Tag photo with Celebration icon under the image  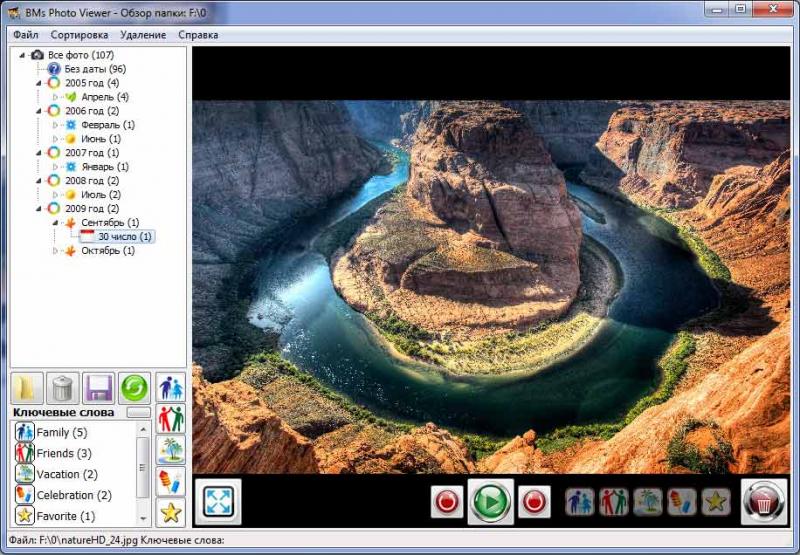tap(682, 502)
